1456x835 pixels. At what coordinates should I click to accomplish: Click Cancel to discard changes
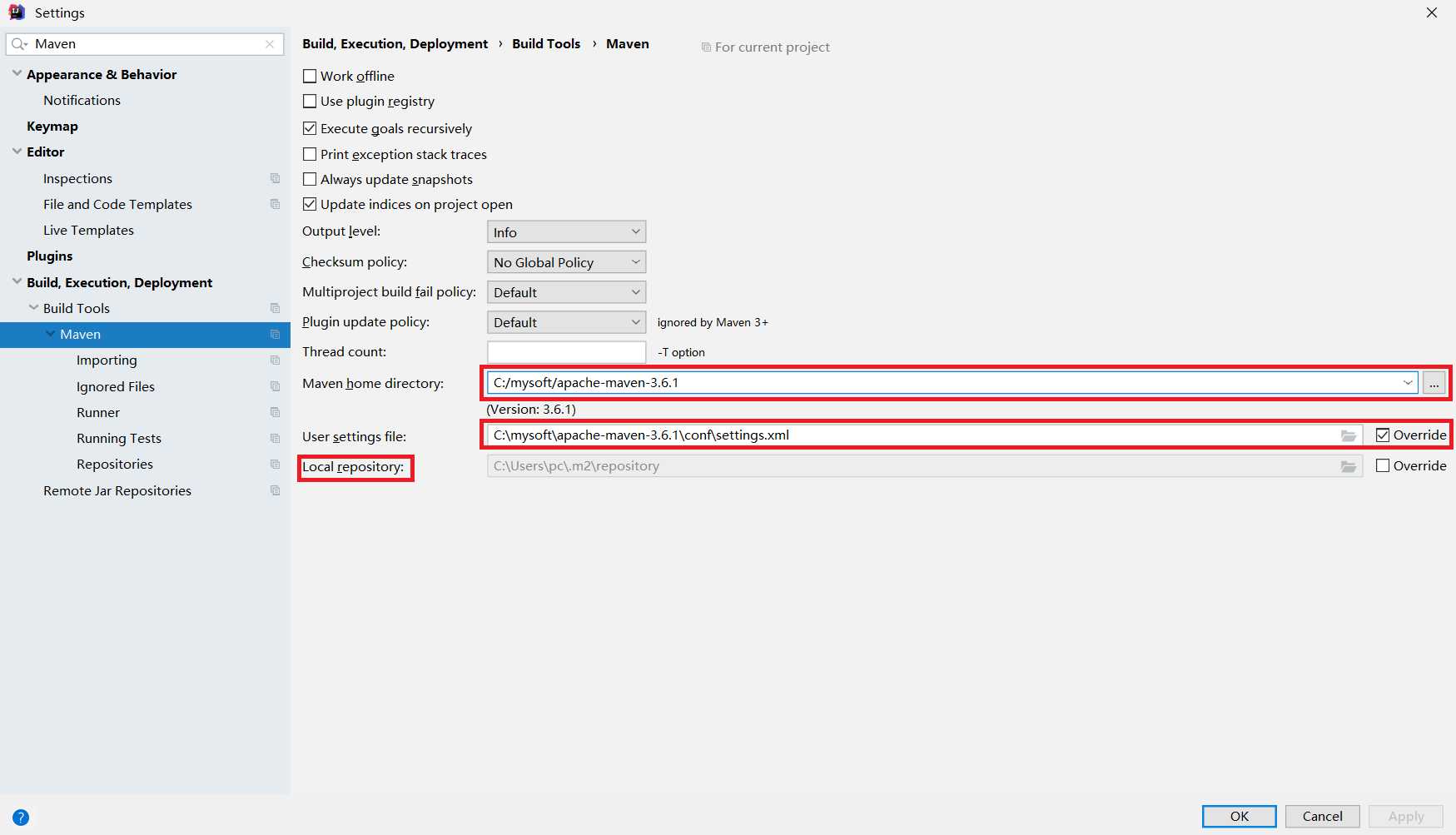coord(1322,817)
